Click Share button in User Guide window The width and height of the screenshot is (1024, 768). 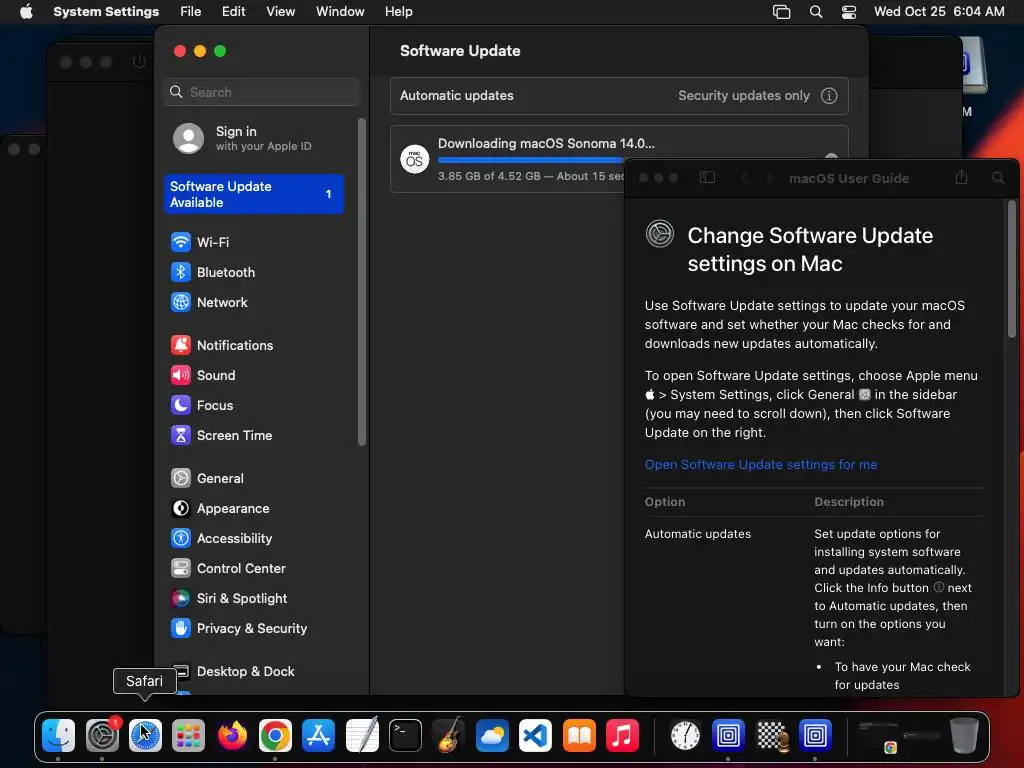(x=961, y=177)
